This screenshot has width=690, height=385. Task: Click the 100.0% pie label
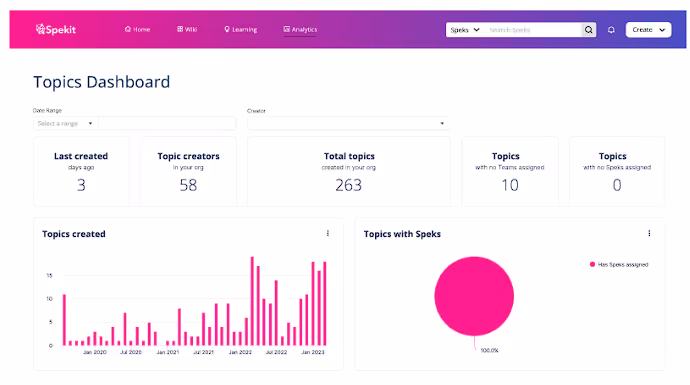(x=489, y=351)
